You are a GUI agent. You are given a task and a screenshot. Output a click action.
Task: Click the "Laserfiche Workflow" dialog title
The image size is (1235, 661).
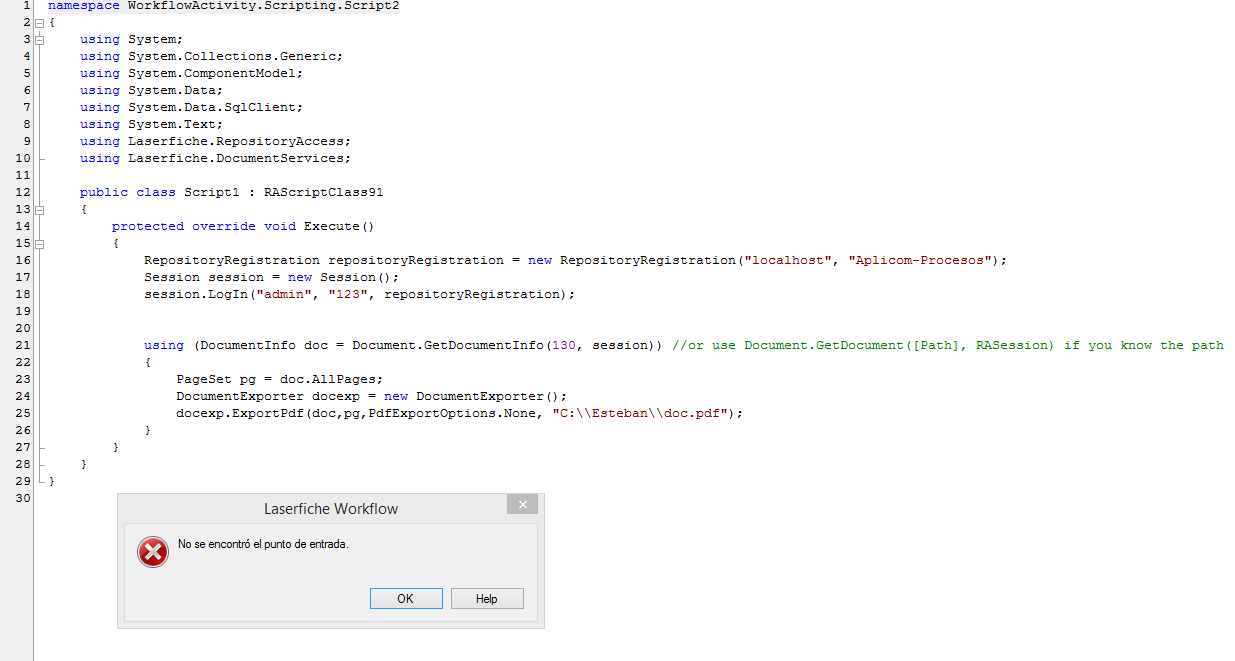pyautogui.click(x=331, y=509)
